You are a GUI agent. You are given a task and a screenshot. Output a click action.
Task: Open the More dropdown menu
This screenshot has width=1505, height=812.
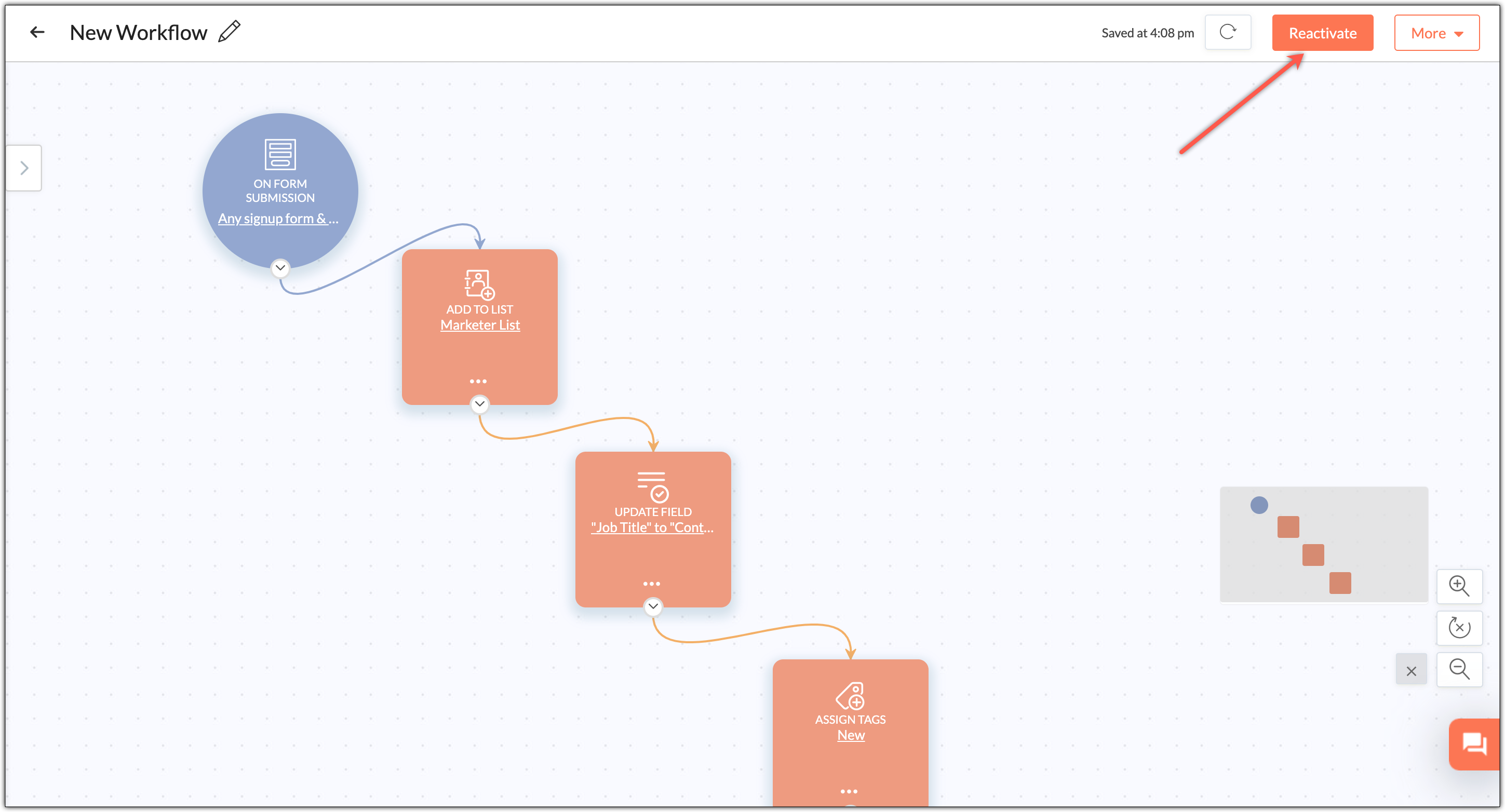pos(1436,33)
